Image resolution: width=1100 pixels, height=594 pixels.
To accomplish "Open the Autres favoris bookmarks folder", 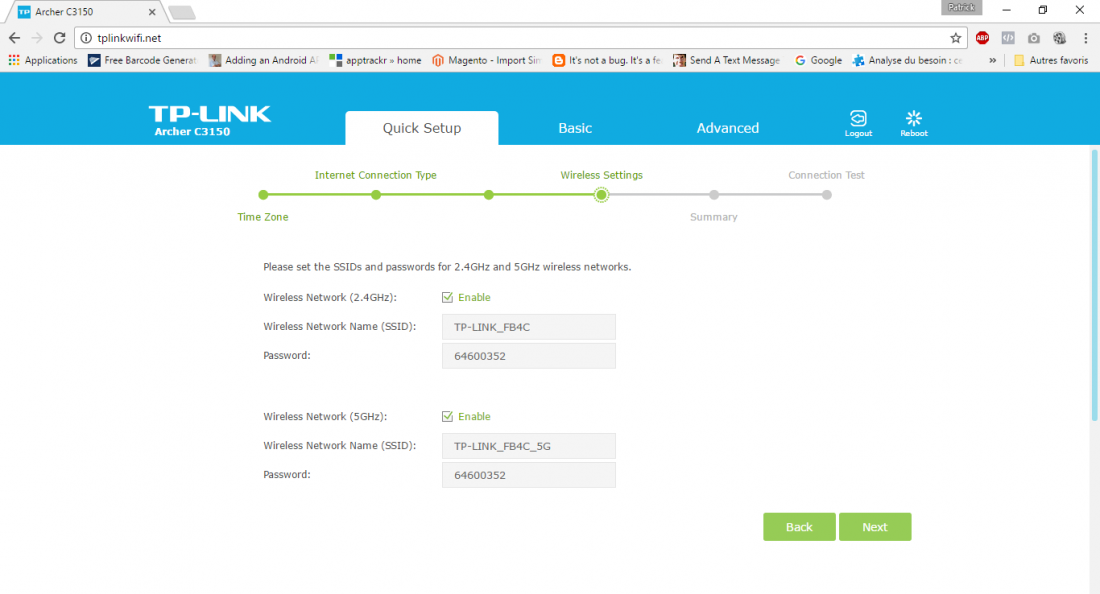I will coord(1050,60).
